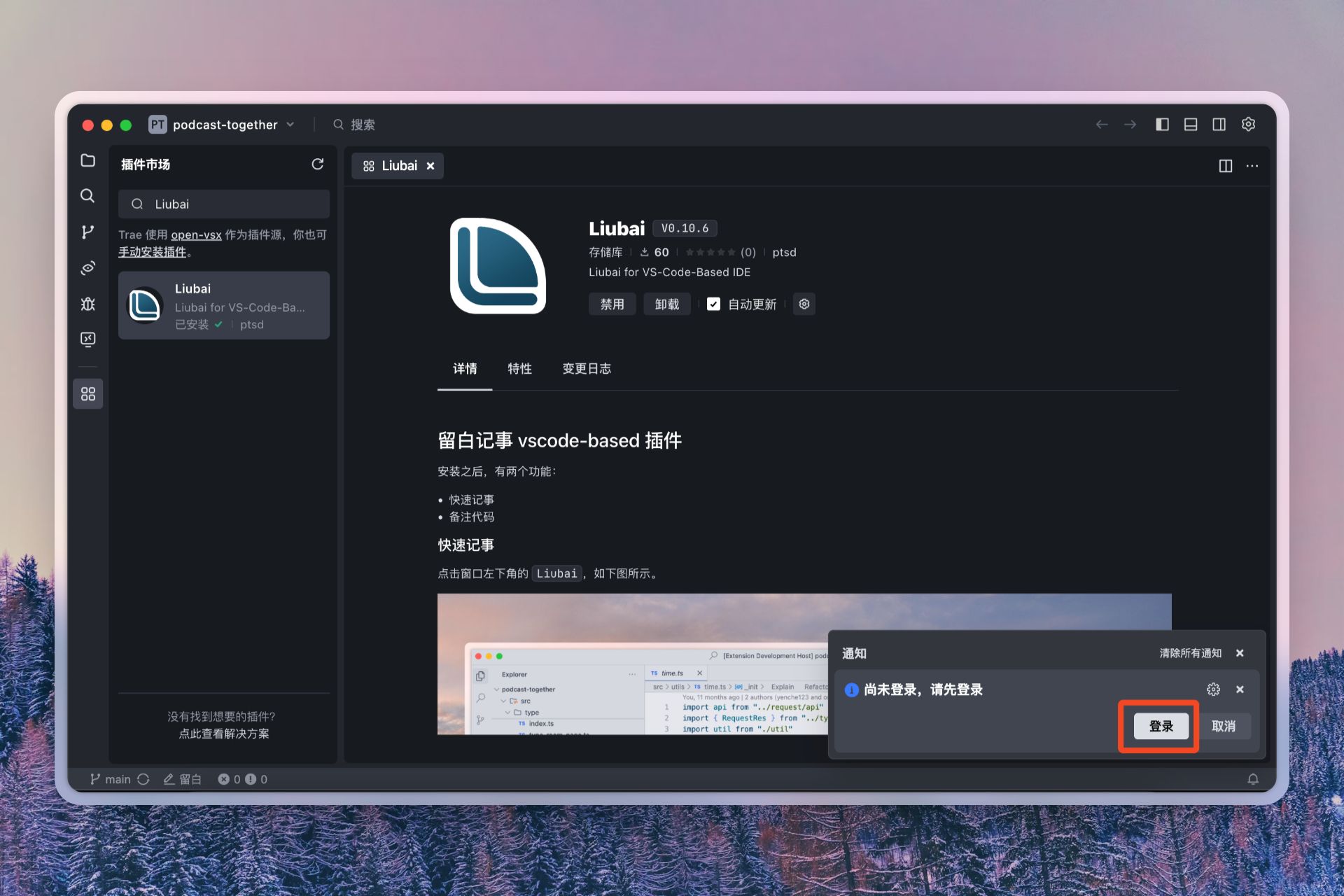Open the extension gear menu beside 自动更新
The width and height of the screenshot is (1344, 896).
804,304
